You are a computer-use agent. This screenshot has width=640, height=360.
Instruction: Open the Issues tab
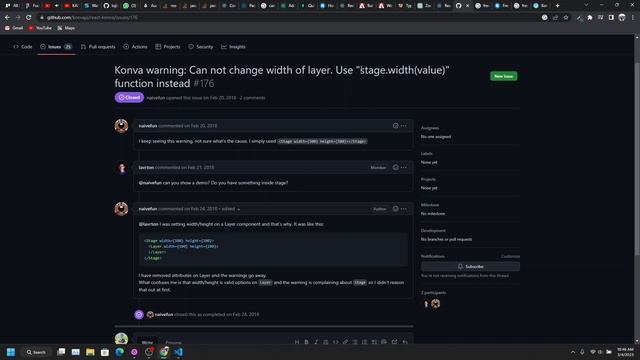coord(56,47)
